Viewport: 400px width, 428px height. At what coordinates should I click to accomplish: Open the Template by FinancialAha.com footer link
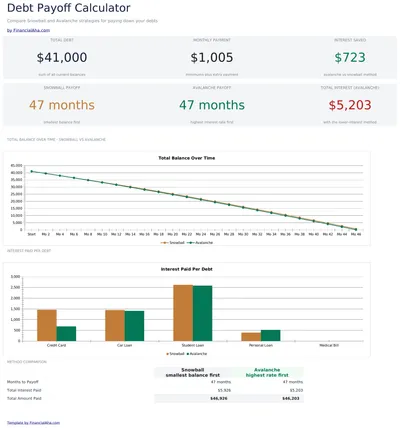pos(33,423)
